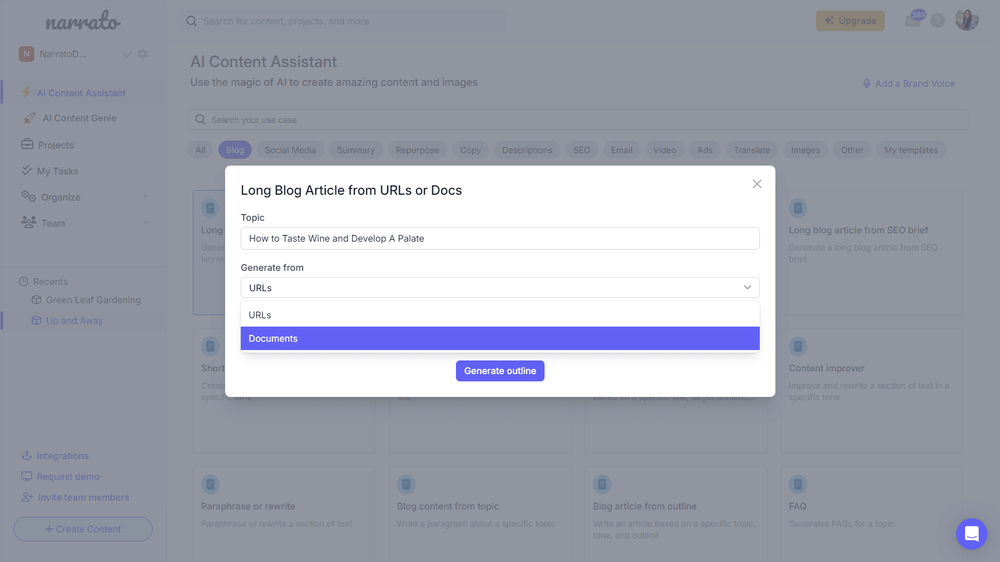Image resolution: width=1000 pixels, height=562 pixels.
Task: Choose URLs option in dropdown list
Action: coord(500,315)
